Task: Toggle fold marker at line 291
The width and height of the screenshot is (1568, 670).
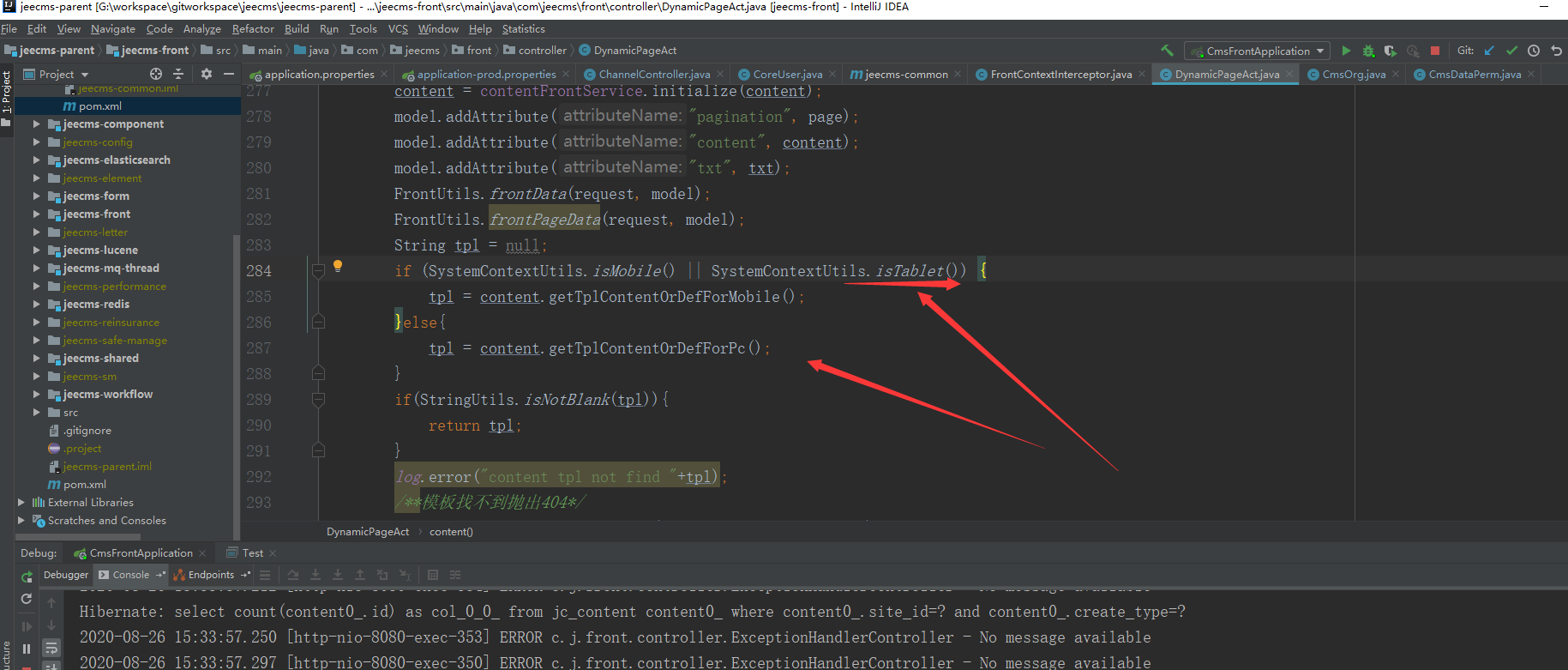Action: pos(318,450)
